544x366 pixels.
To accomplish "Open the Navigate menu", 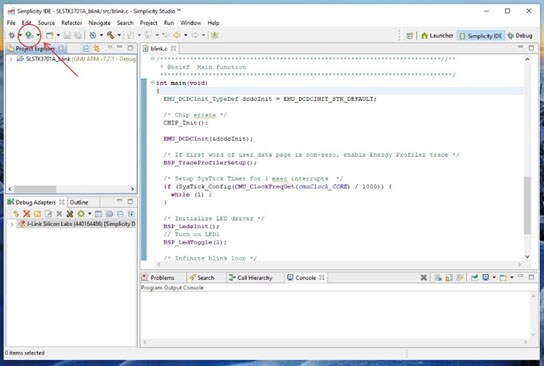I will tap(99, 23).
